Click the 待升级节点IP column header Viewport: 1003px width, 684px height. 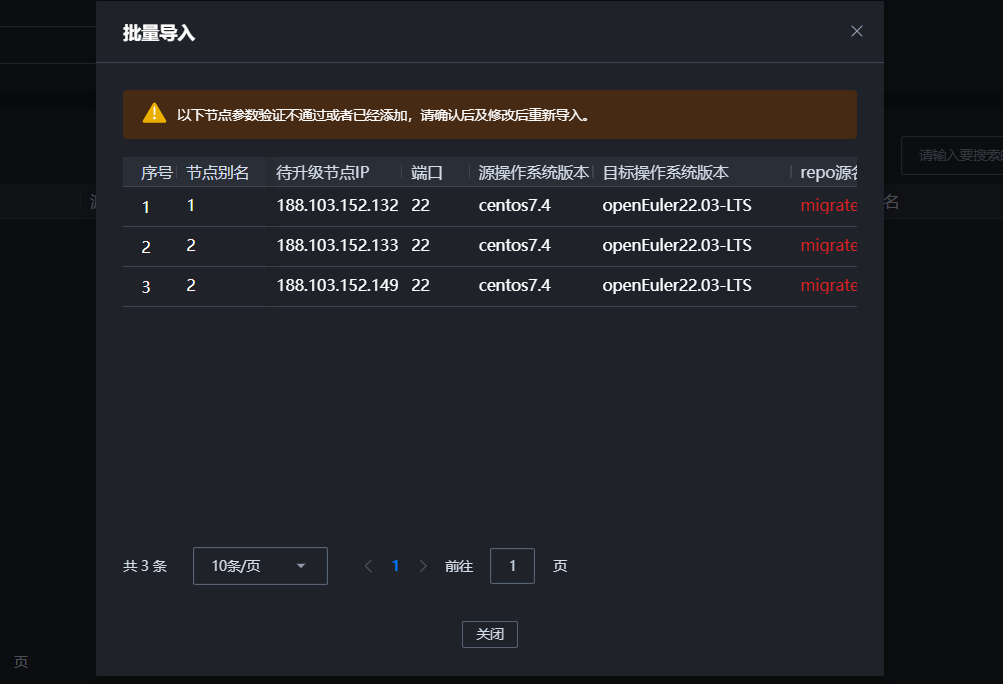tap(322, 172)
